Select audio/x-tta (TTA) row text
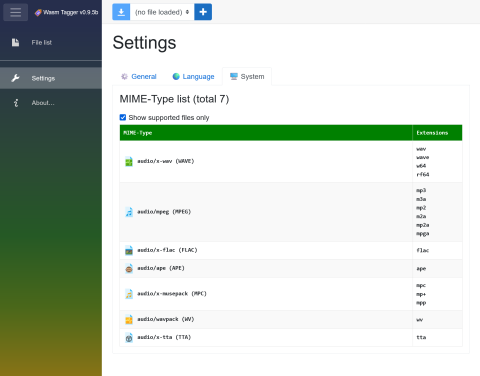The height and width of the screenshot is (376, 480). coord(164,337)
